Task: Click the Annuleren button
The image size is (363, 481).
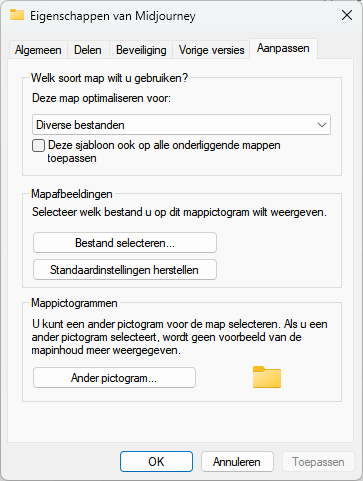Action: [237, 462]
